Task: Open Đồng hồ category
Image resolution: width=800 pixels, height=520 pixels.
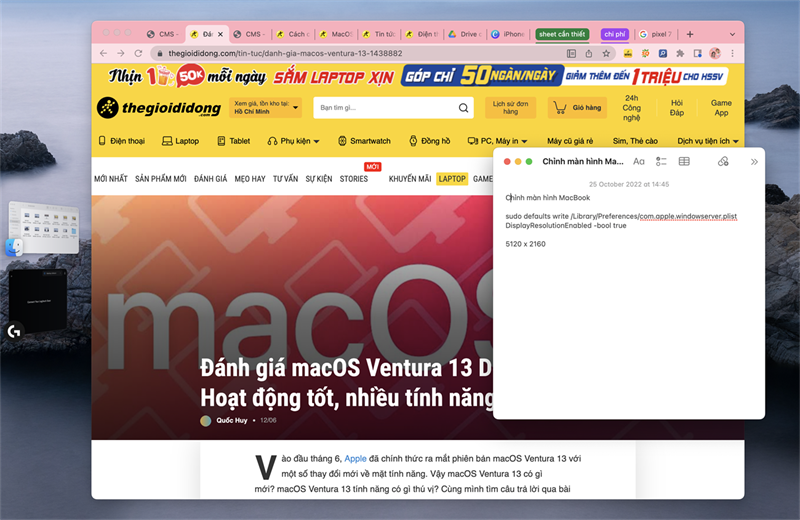Action: 430,141
